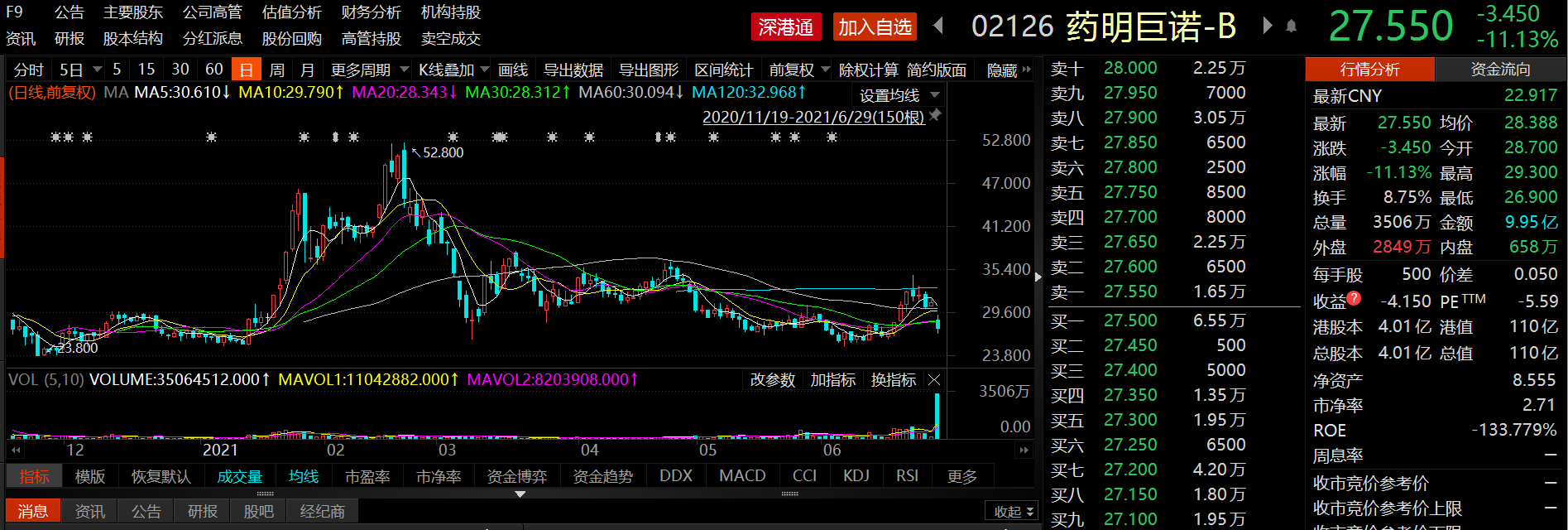Open 估值分析 in the top menu
This screenshot has height=530, width=1568.
292,12
